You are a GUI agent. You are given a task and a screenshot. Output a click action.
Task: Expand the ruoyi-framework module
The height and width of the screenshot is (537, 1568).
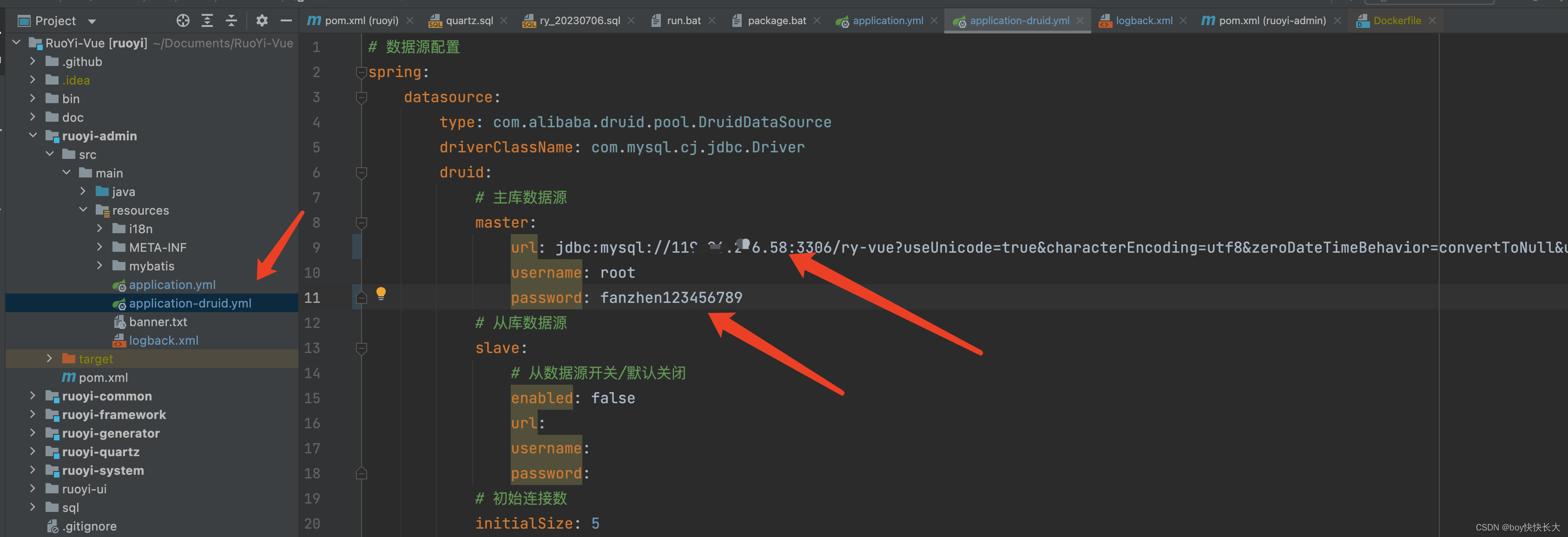tap(33, 414)
